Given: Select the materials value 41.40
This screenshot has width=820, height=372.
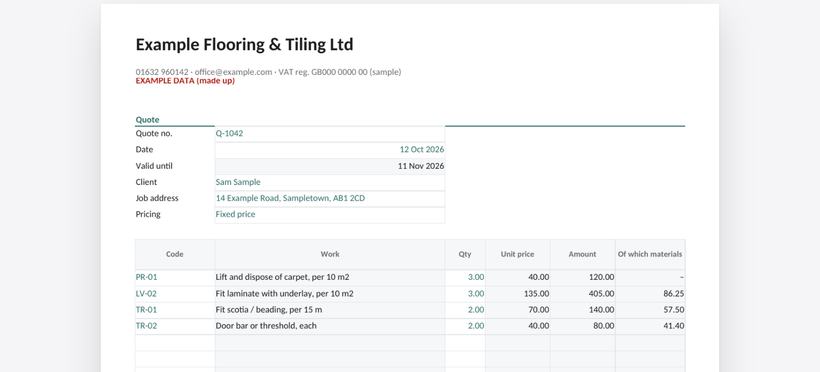Looking at the screenshot, I should pos(650,326).
